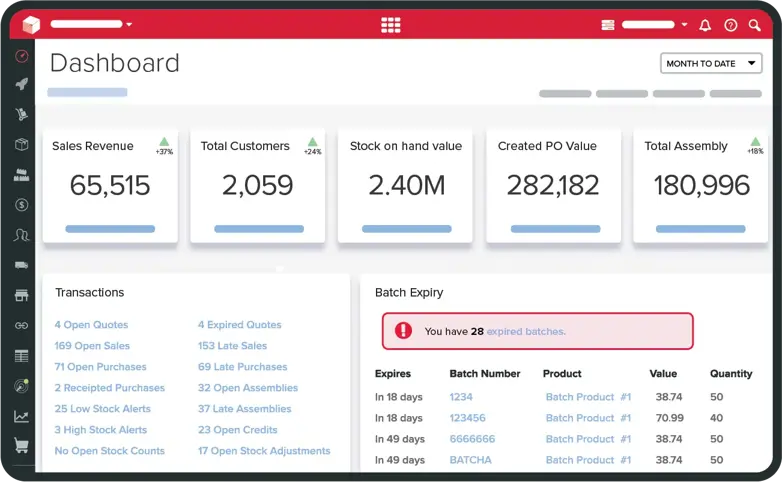Open batch number 123456
Screen dimensions: 782x482
[467, 418]
